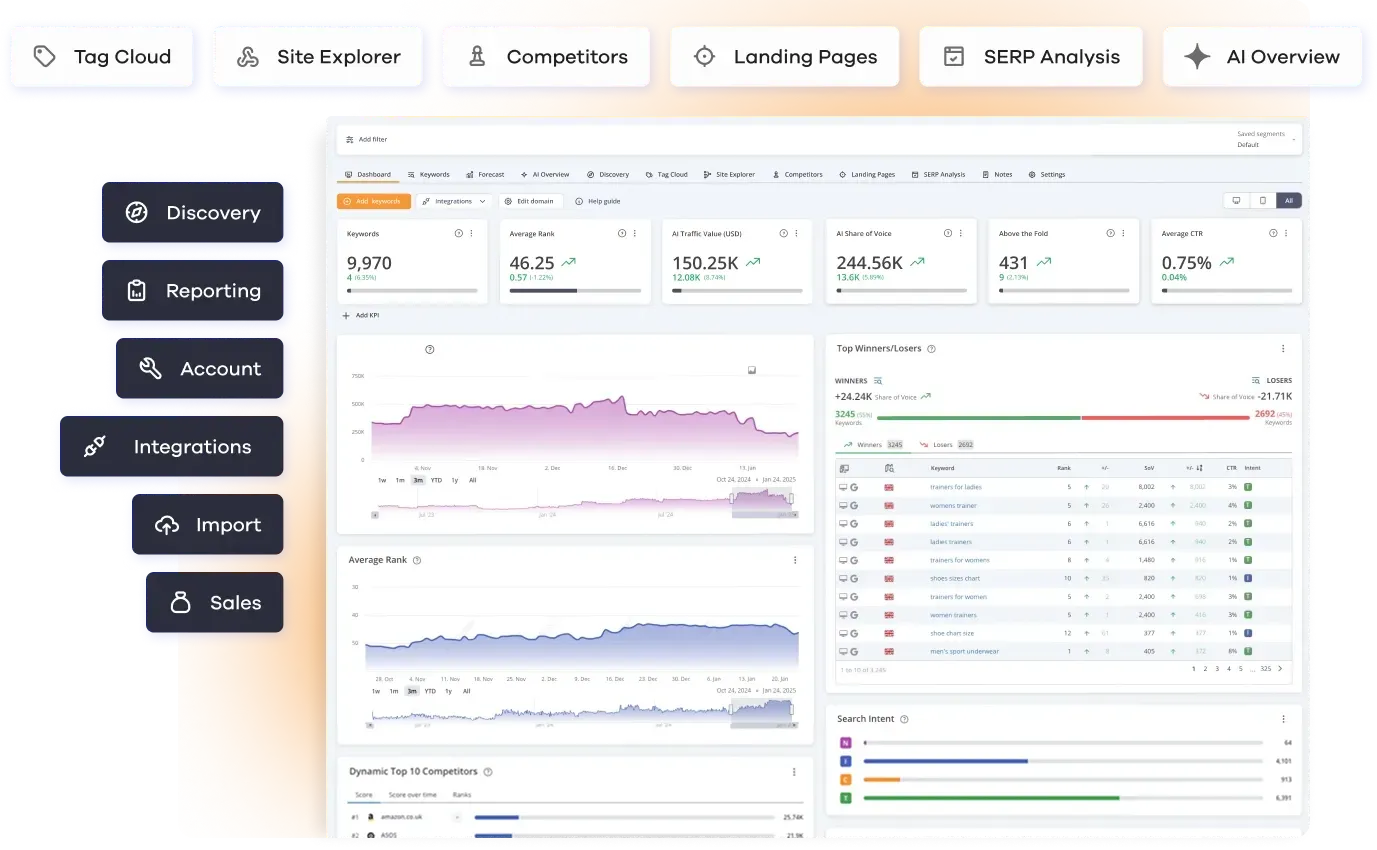Image resolution: width=1377 pixels, height=850 pixels.
Task: Toggle mobile device view
Action: coord(1263,200)
